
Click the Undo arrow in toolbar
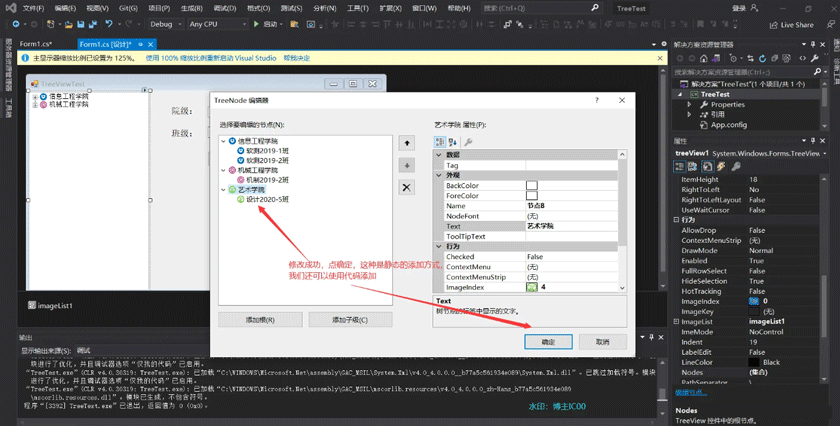[109, 24]
